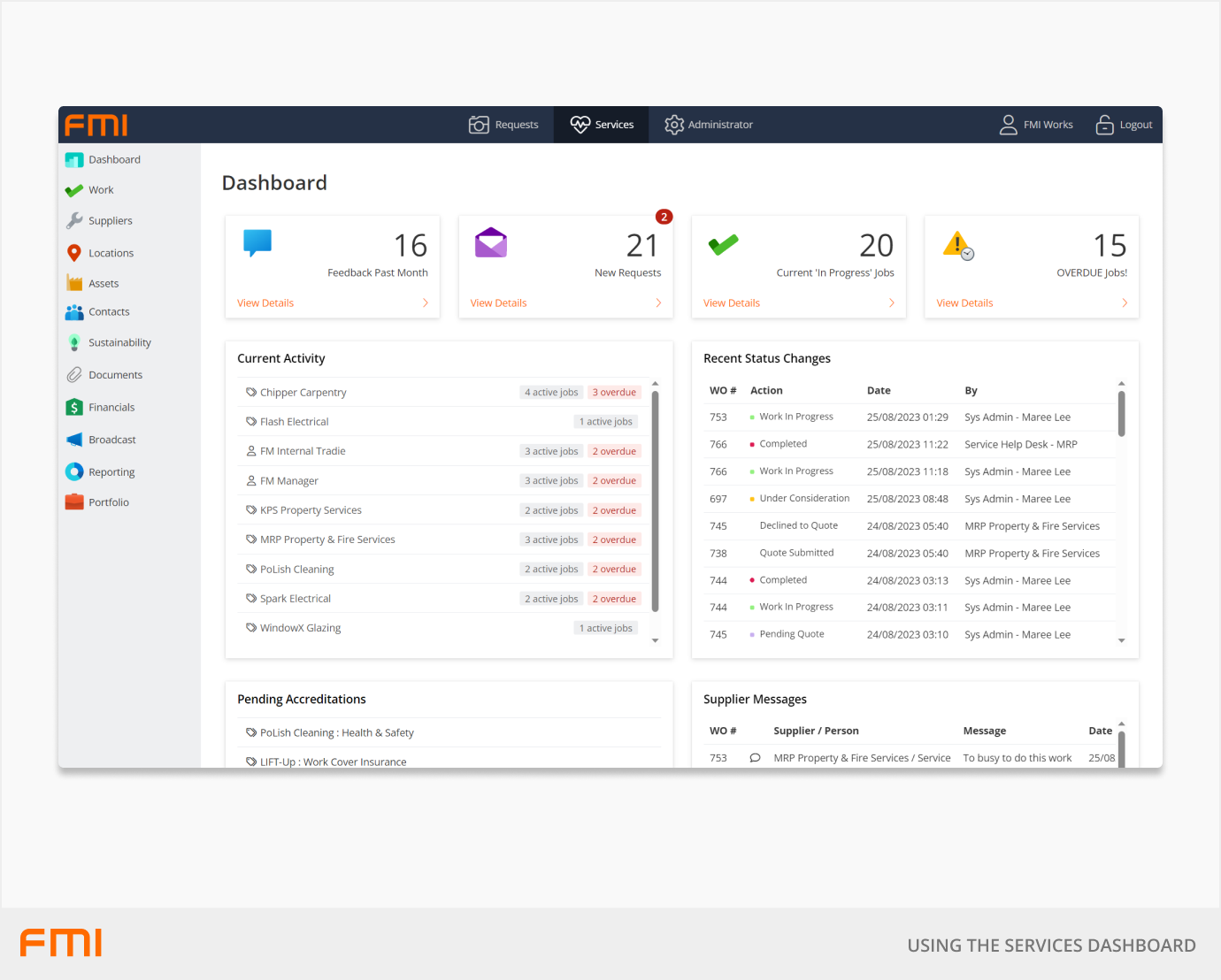
Task: Click the Portfolio briefcase icon
Action: pyautogui.click(x=74, y=502)
